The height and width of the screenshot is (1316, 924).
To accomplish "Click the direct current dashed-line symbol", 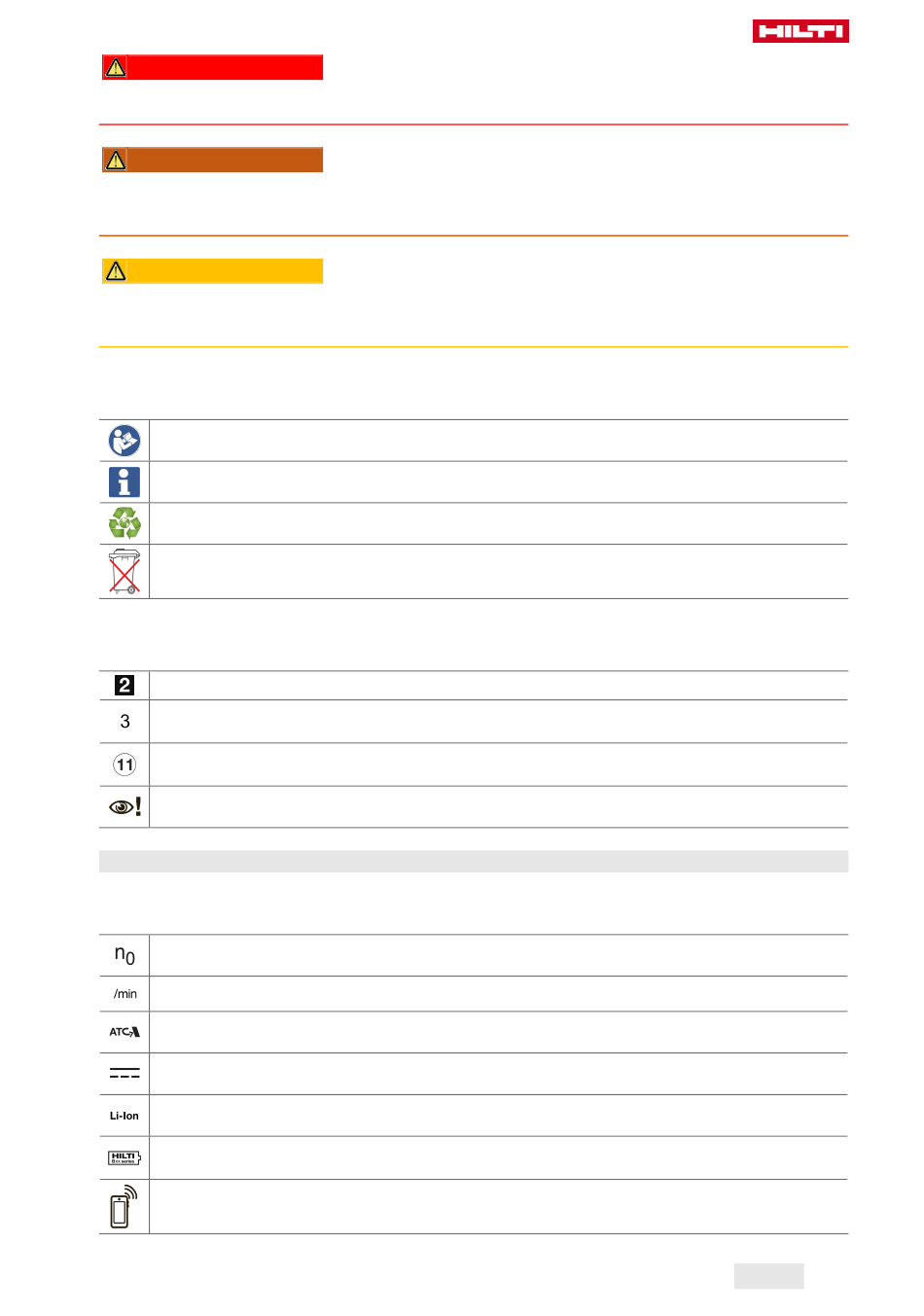I will tap(124, 1074).
